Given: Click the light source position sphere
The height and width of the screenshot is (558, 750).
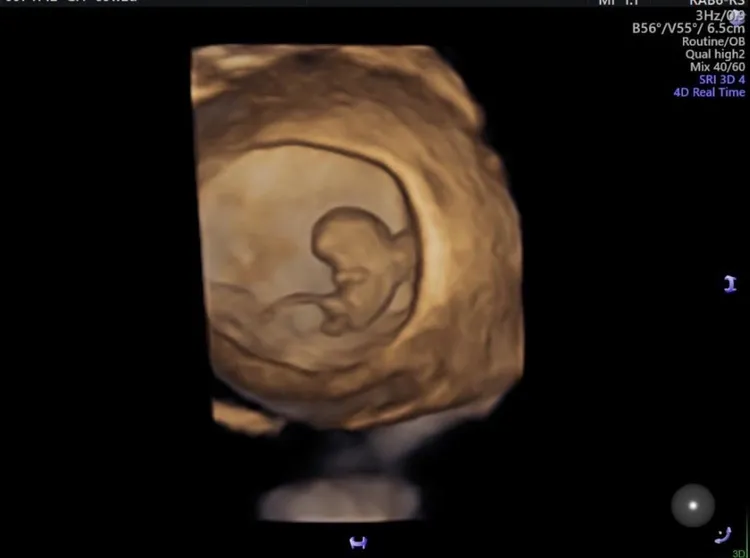Looking at the screenshot, I should [x=692, y=503].
